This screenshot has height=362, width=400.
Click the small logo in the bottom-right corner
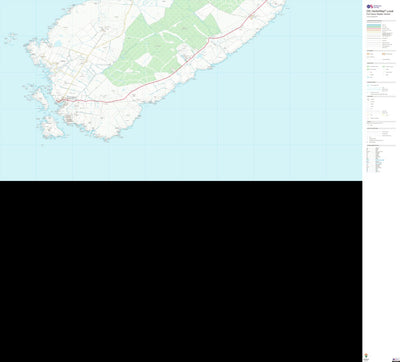click(x=396, y=360)
